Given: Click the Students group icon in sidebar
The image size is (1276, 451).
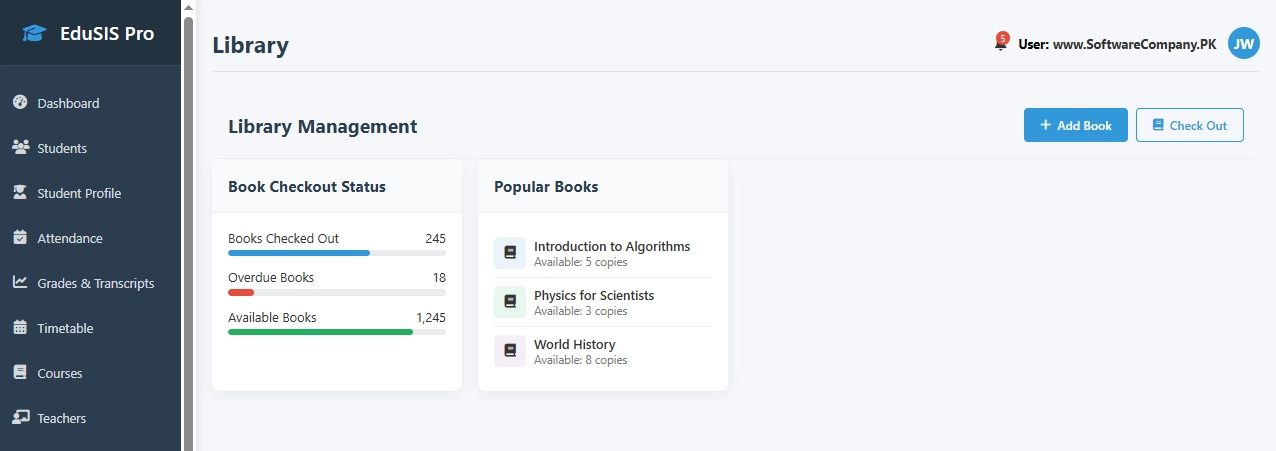Looking at the screenshot, I should [20, 148].
